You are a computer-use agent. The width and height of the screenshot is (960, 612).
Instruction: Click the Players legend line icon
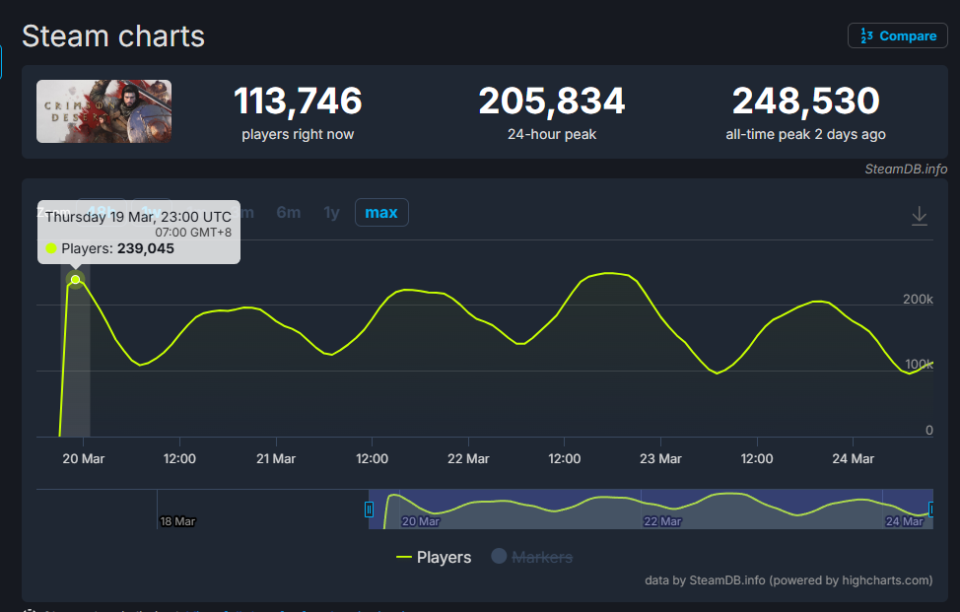[x=403, y=557]
